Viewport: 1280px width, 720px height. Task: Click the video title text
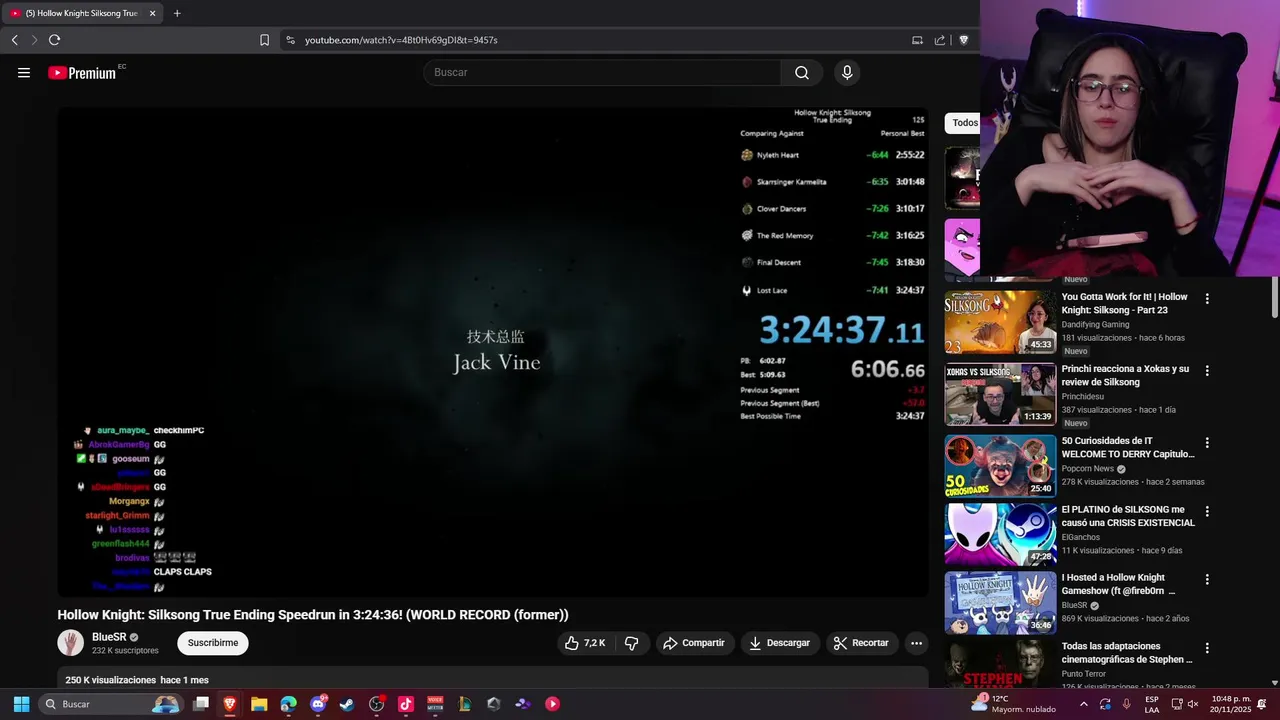[313, 615]
